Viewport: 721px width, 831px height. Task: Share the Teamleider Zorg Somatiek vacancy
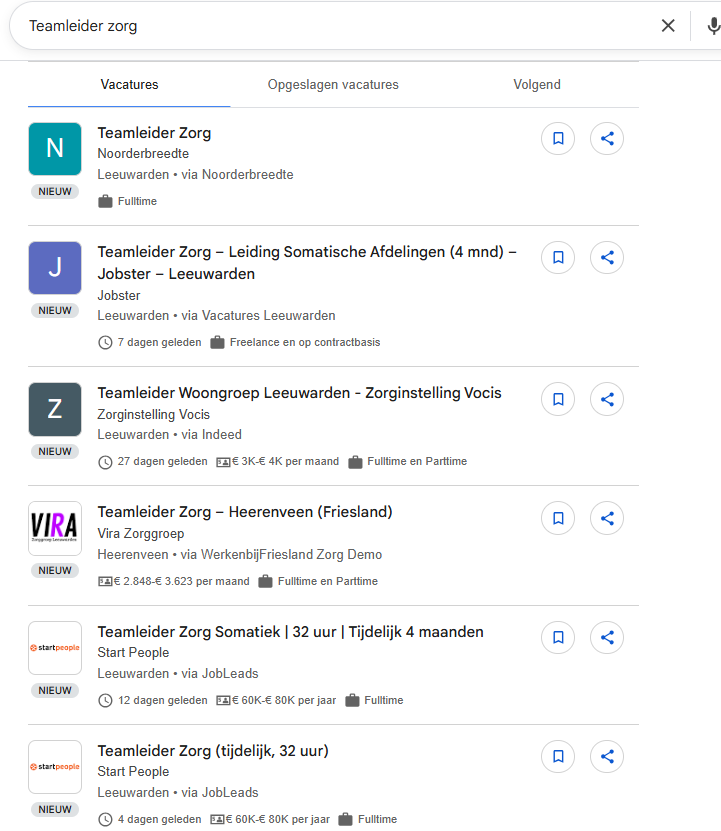coord(607,637)
